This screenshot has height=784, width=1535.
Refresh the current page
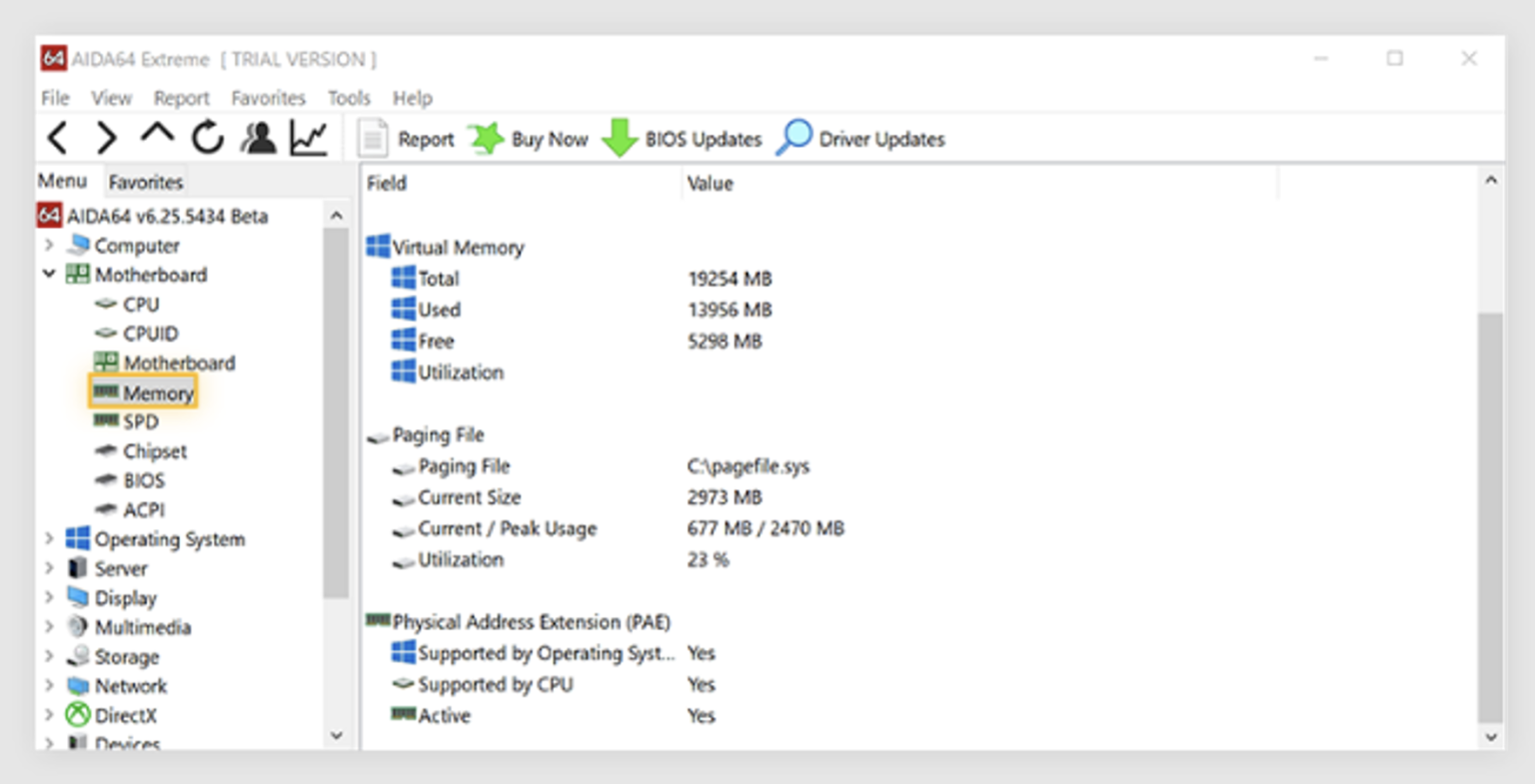point(207,138)
